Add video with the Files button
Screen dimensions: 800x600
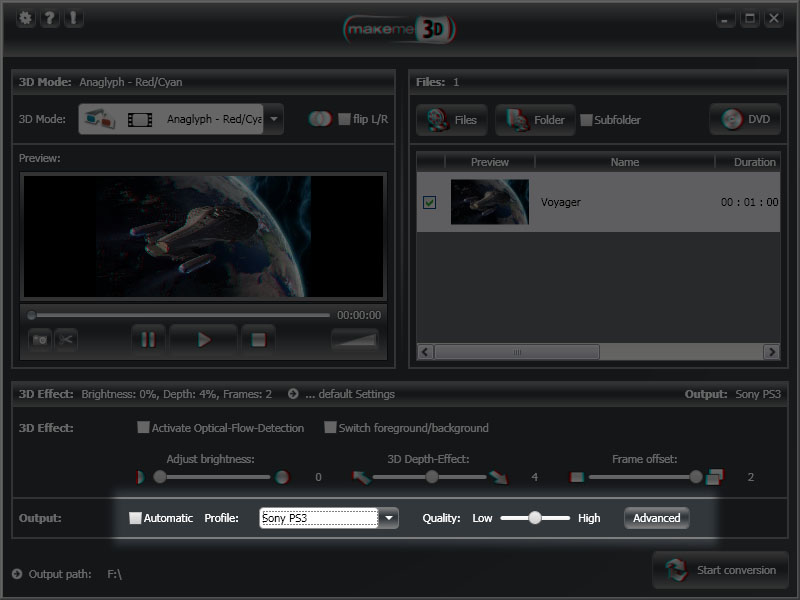tap(452, 120)
